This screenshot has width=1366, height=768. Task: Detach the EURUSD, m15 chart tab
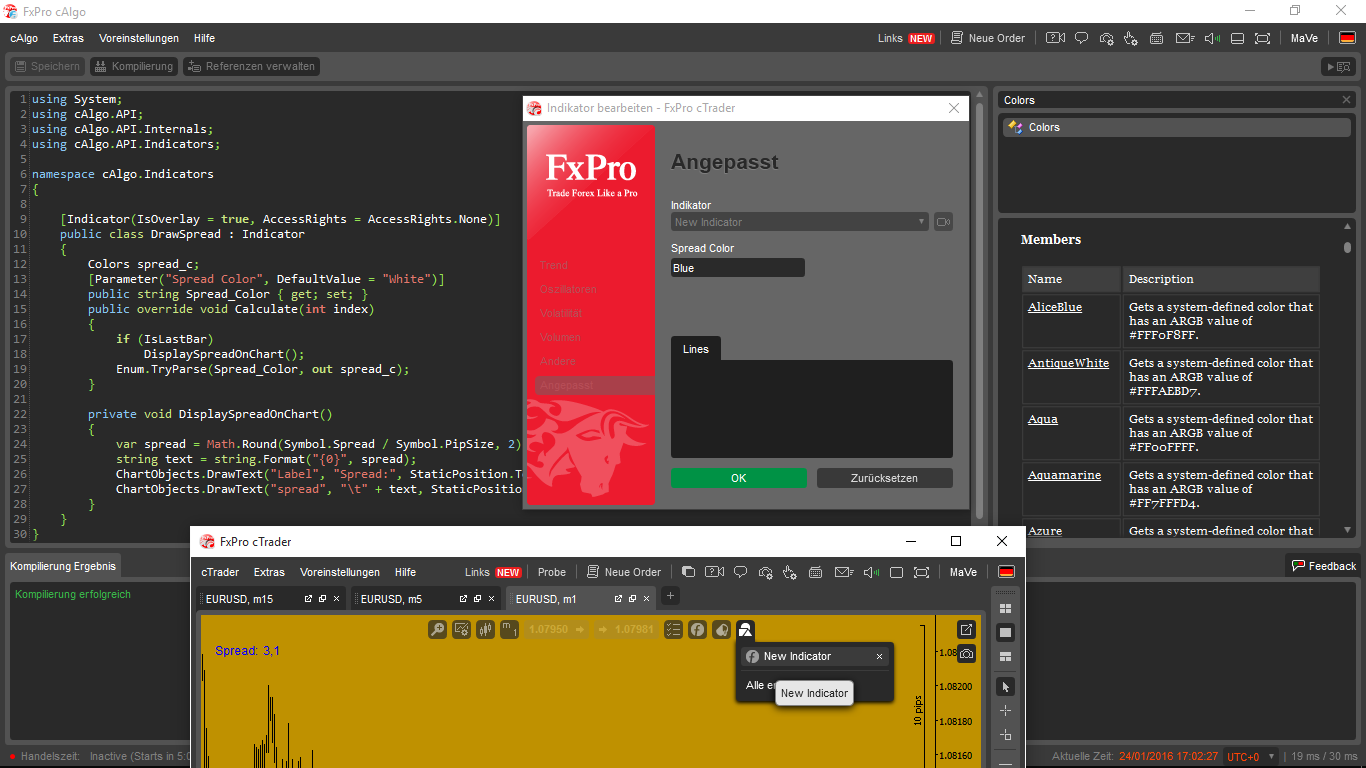click(x=308, y=599)
